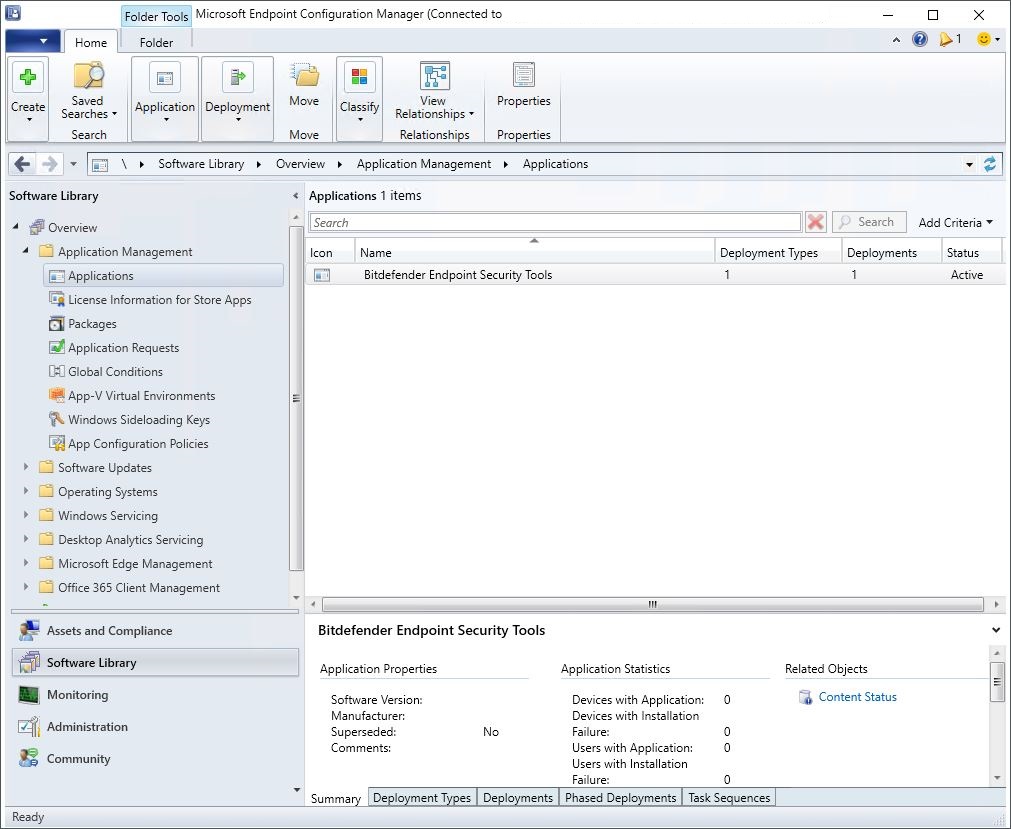Screen dimensions: 1011x829
Task: Click the Search button
Action: point(869,221)
